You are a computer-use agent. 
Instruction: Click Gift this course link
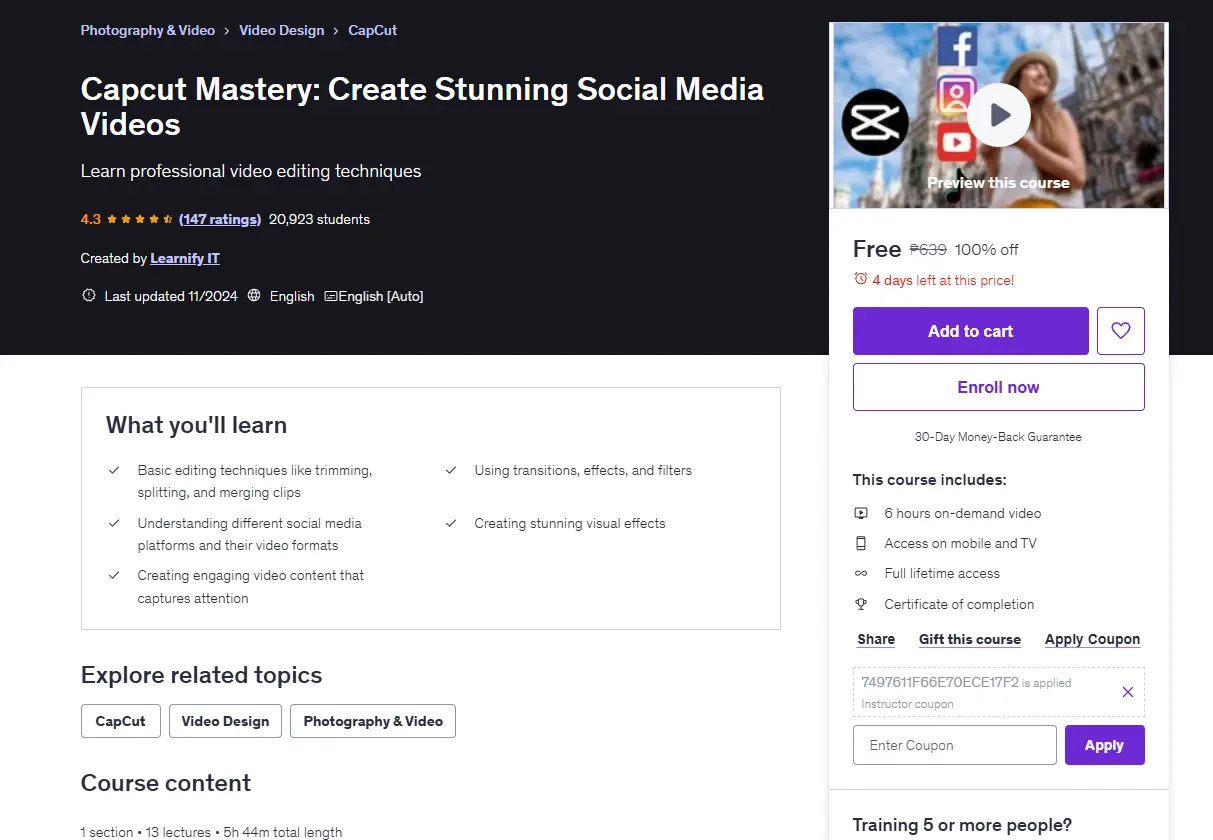pos(970,639)
